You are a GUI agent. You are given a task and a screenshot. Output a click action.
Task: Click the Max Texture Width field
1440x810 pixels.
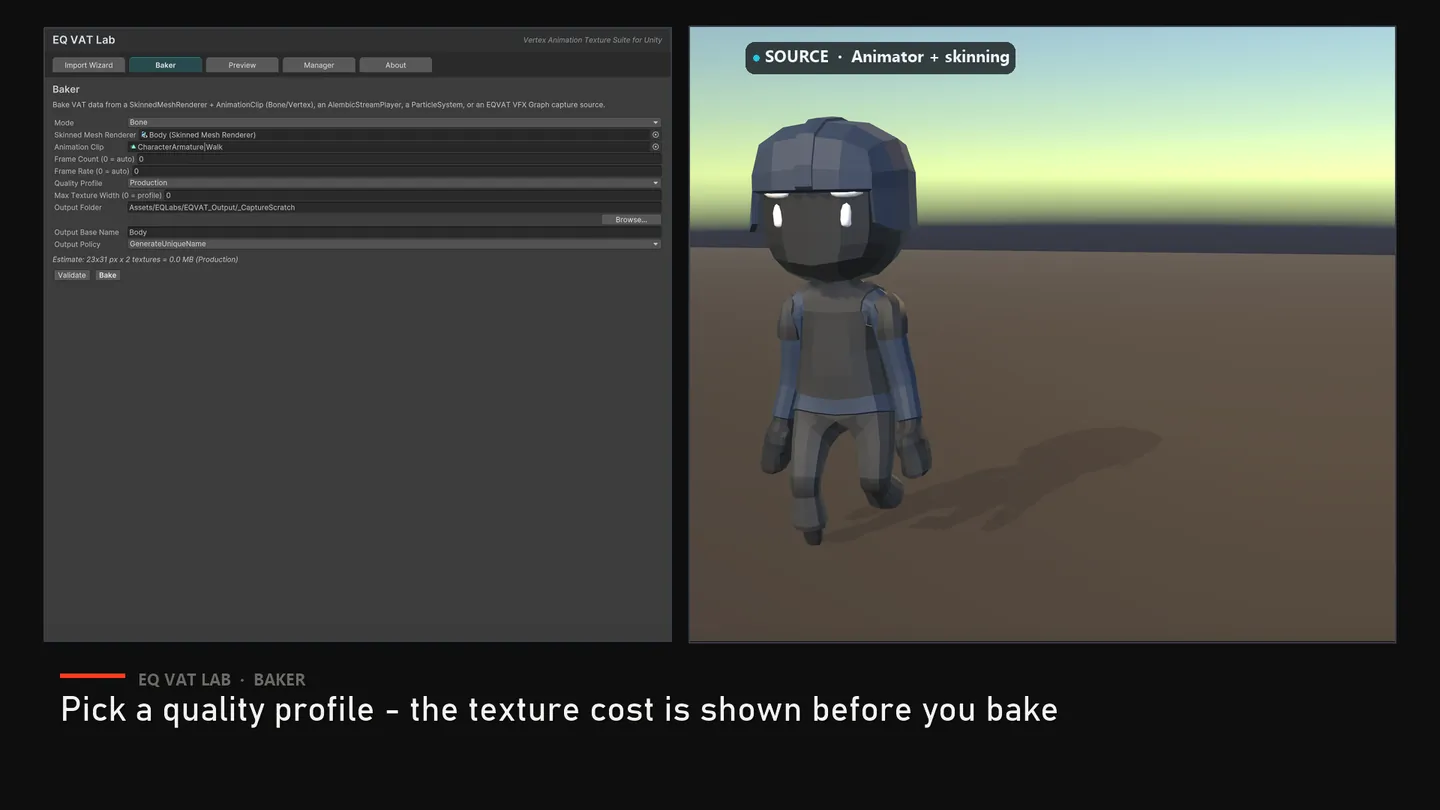[x=413, y=195]
